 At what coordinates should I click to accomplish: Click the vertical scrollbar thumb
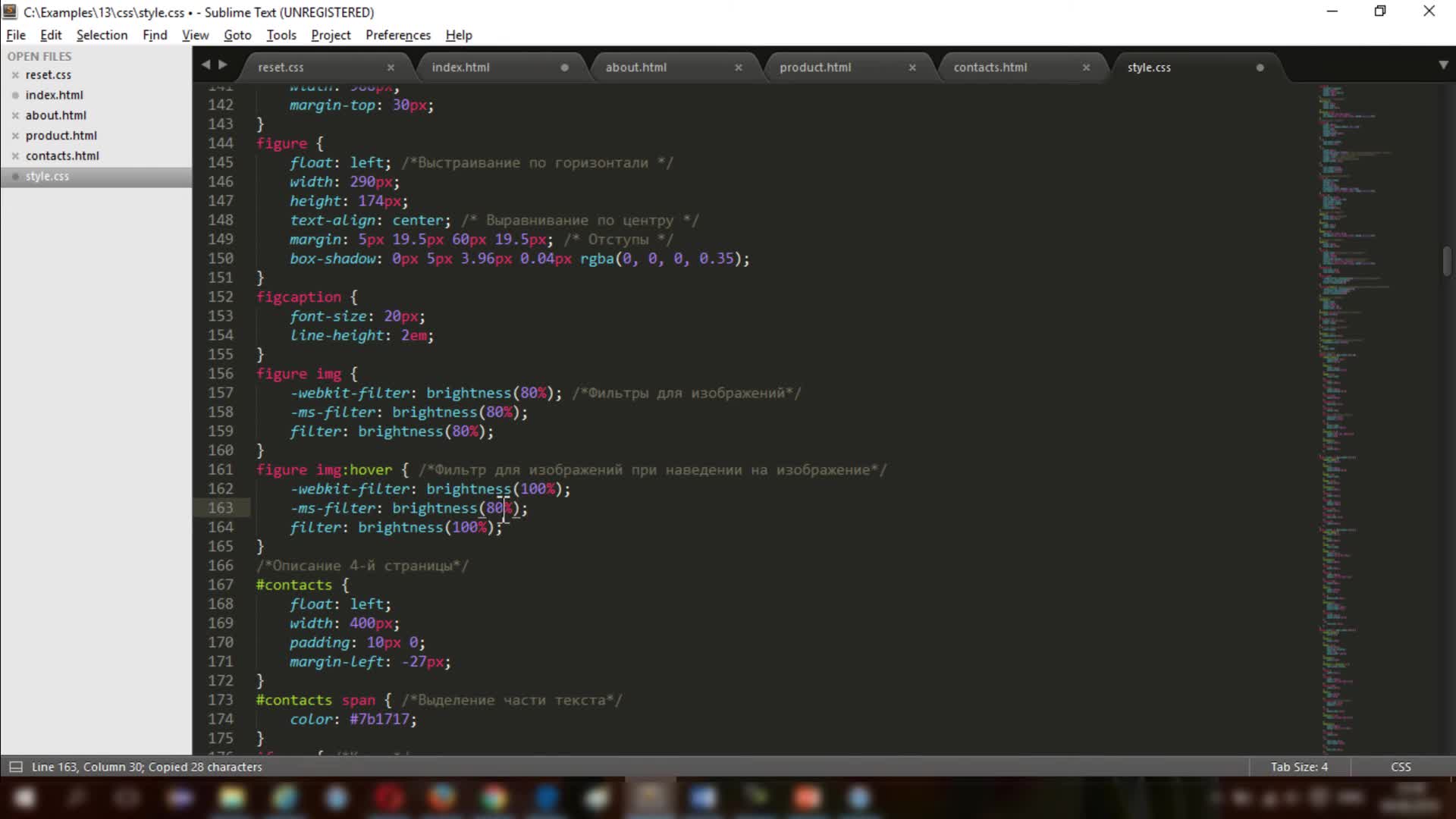point(1447,262)
